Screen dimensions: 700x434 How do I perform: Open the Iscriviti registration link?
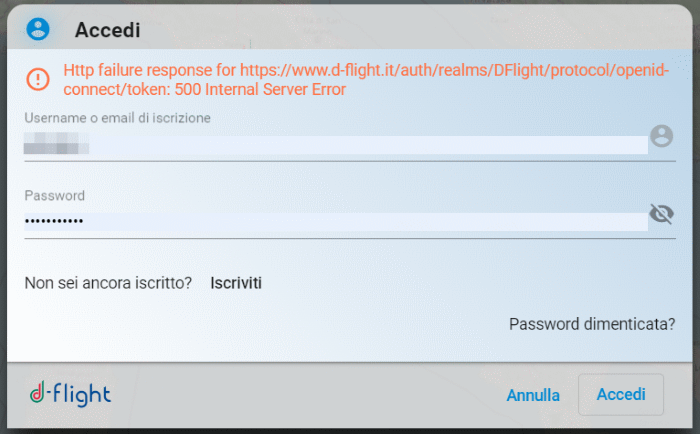click(x=236, y=283)
